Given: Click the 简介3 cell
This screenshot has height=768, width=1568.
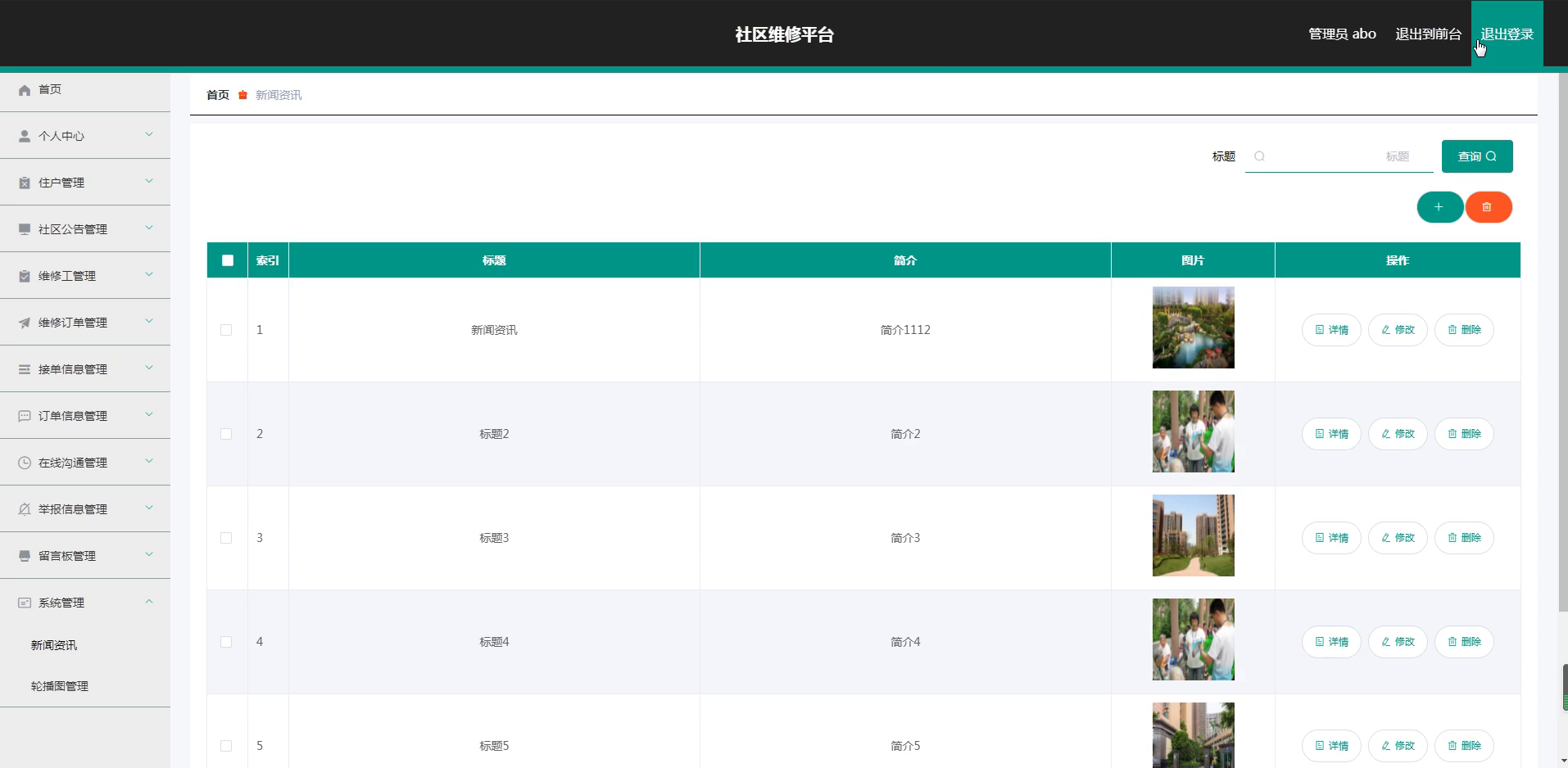Looking at the screenshot, I should (x=905, y=538).
